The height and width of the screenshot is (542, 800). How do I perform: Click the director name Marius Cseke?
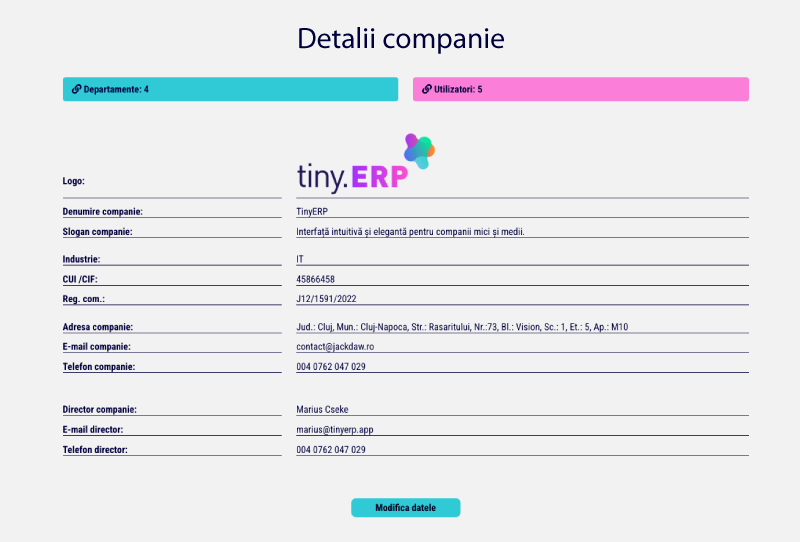(322, 410)
